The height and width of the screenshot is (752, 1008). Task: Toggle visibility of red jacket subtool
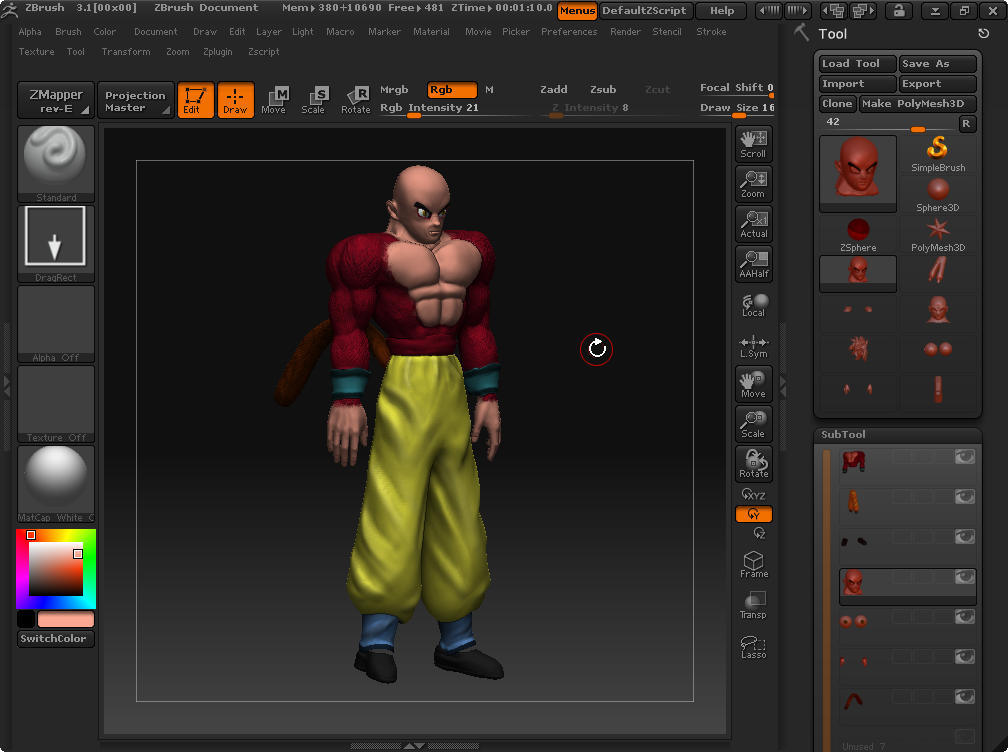(964, 456)
